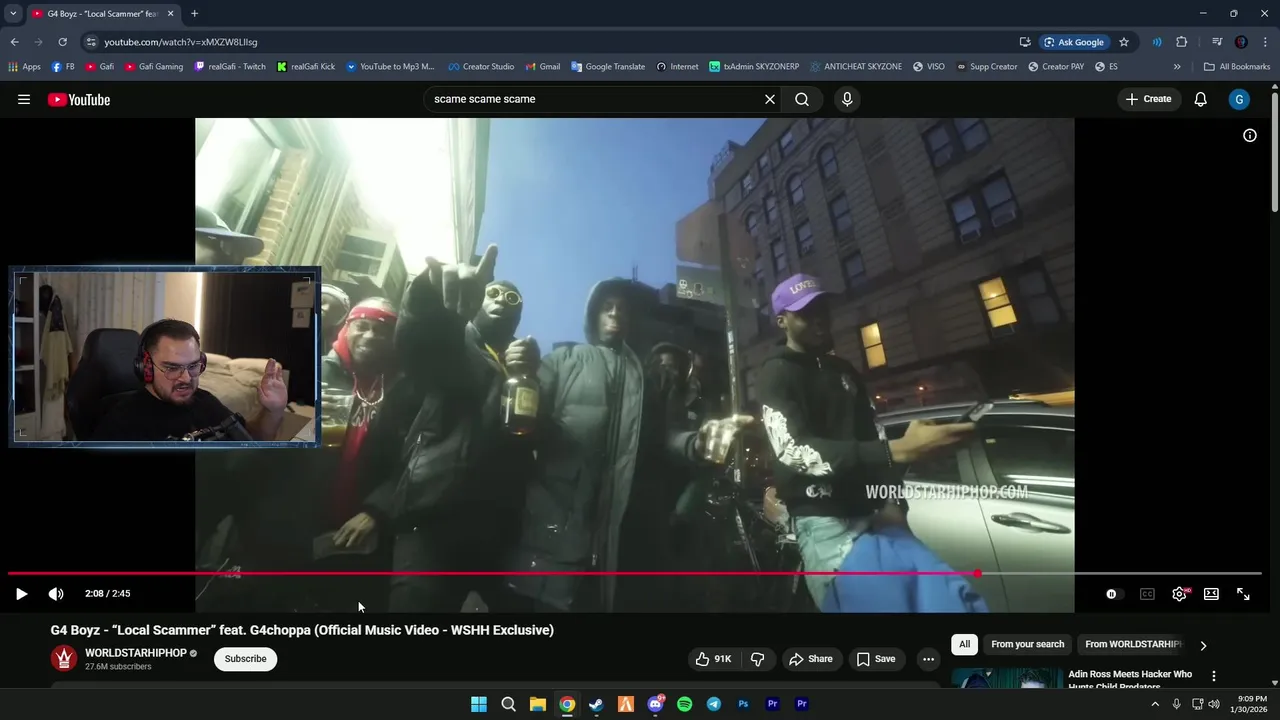The height and width of the screenshot is (720, 1280).
Task: Toggle closed captions (CC) on the video
Action: click(x=1147, y=594)
